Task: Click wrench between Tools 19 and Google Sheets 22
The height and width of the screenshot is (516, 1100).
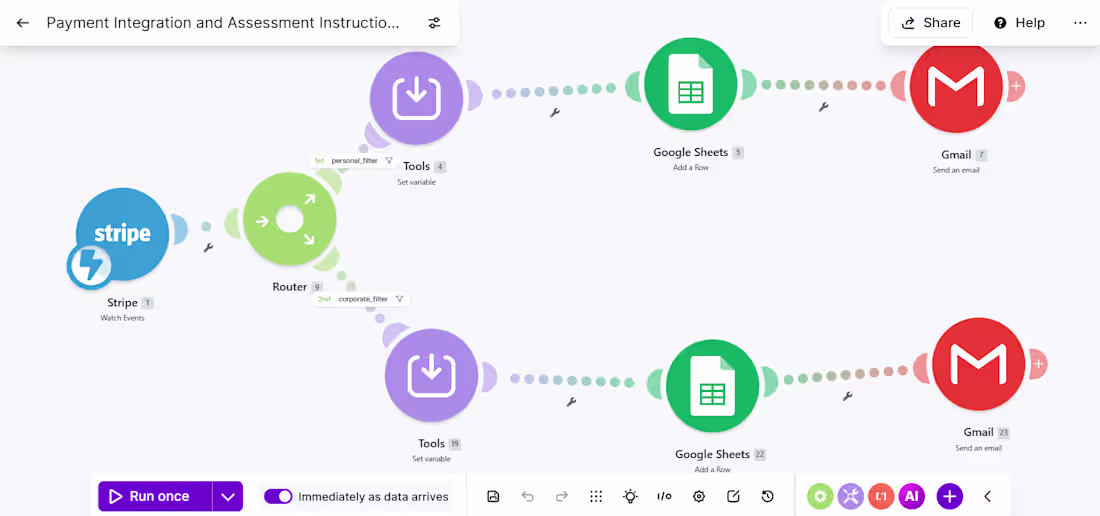Action: point(571,402)
